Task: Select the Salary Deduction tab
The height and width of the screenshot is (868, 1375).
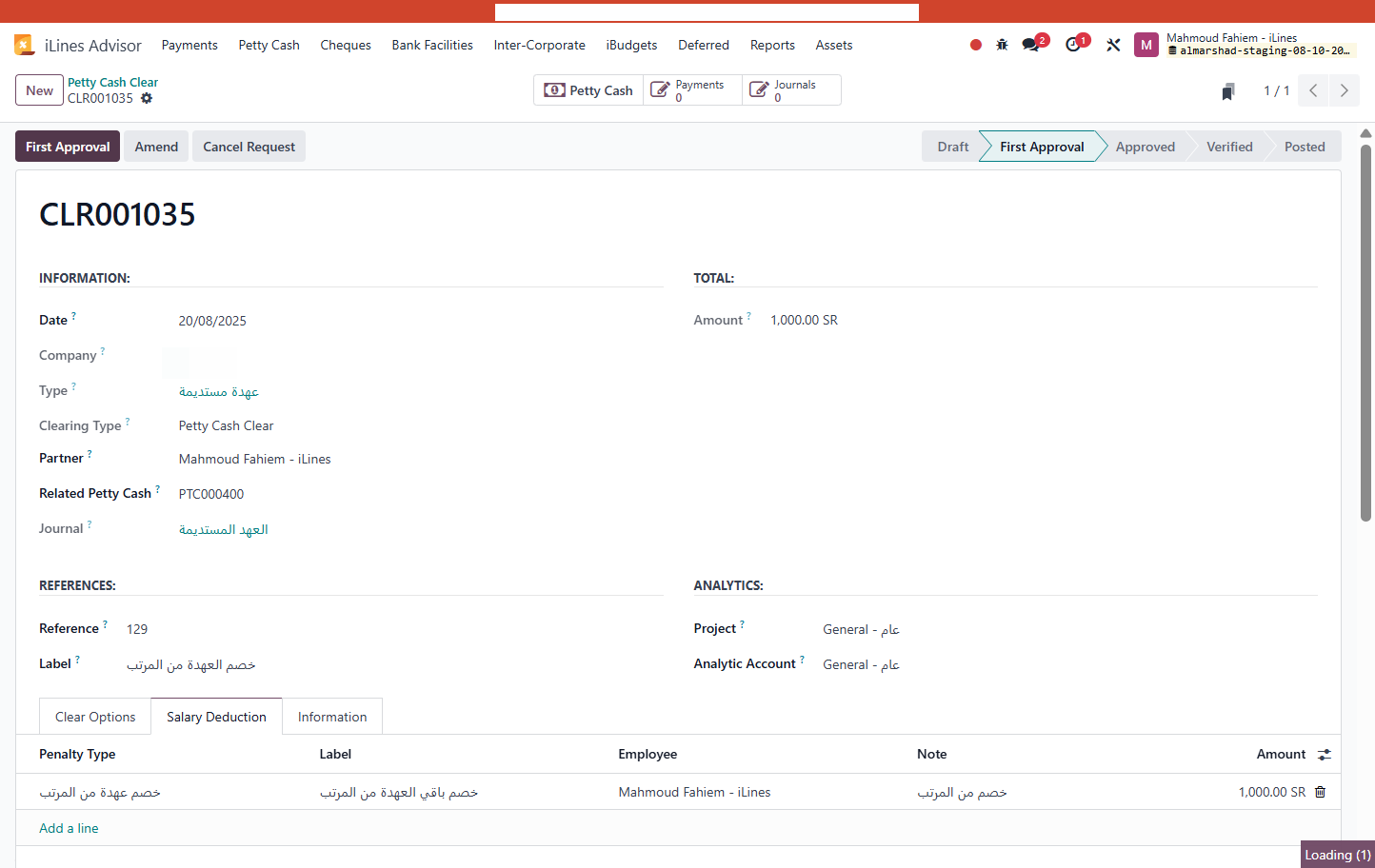Action: click(x=216, y=717)
